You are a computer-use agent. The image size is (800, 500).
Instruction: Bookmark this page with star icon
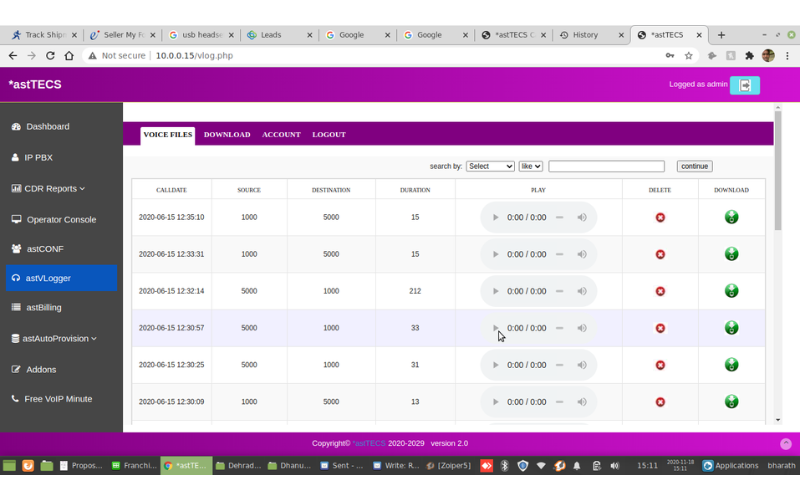pyautogui.click(x=688, y=56)
